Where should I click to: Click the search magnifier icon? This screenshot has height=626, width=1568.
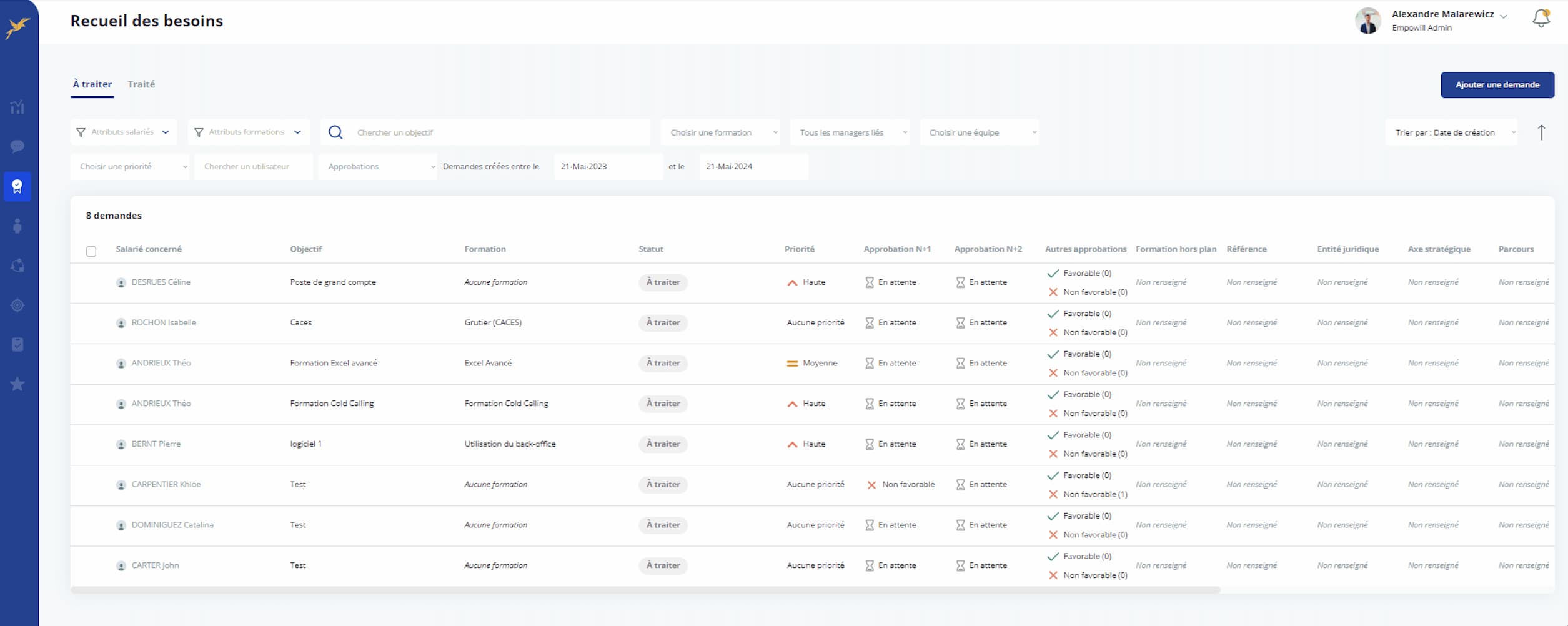point(335,132)
